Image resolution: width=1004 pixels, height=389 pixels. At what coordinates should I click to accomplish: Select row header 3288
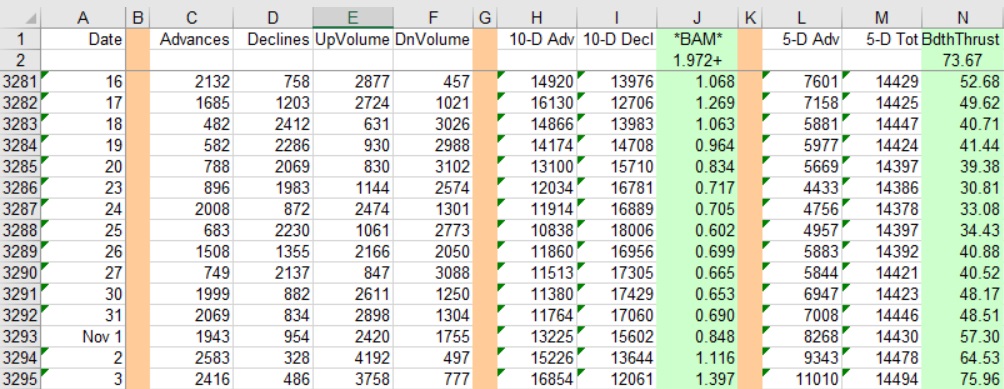tap(20, 230)
